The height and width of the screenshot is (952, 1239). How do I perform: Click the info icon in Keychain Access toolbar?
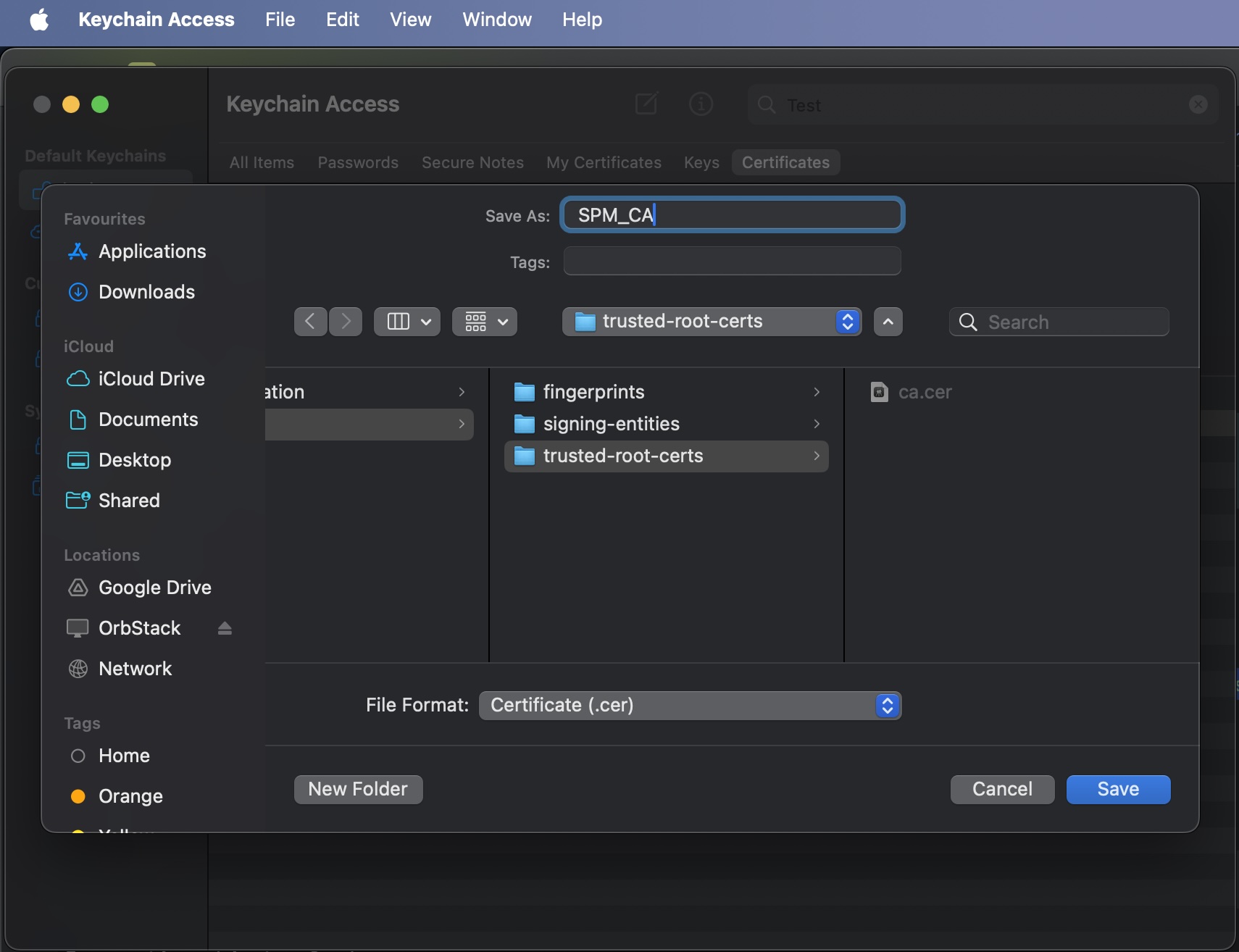[701, 104]
